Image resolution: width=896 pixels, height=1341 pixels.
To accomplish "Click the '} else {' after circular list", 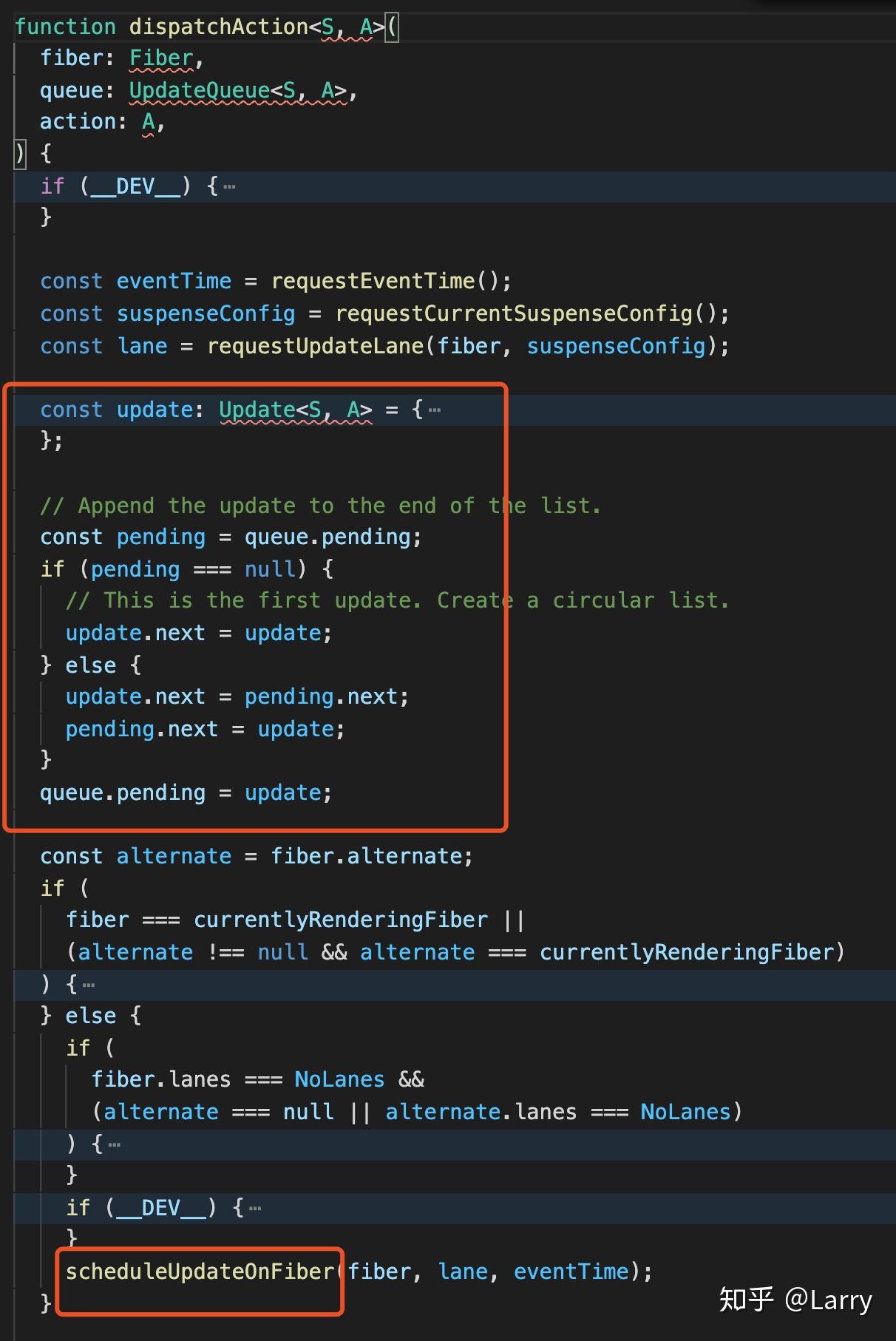I will tap(90, 666).
